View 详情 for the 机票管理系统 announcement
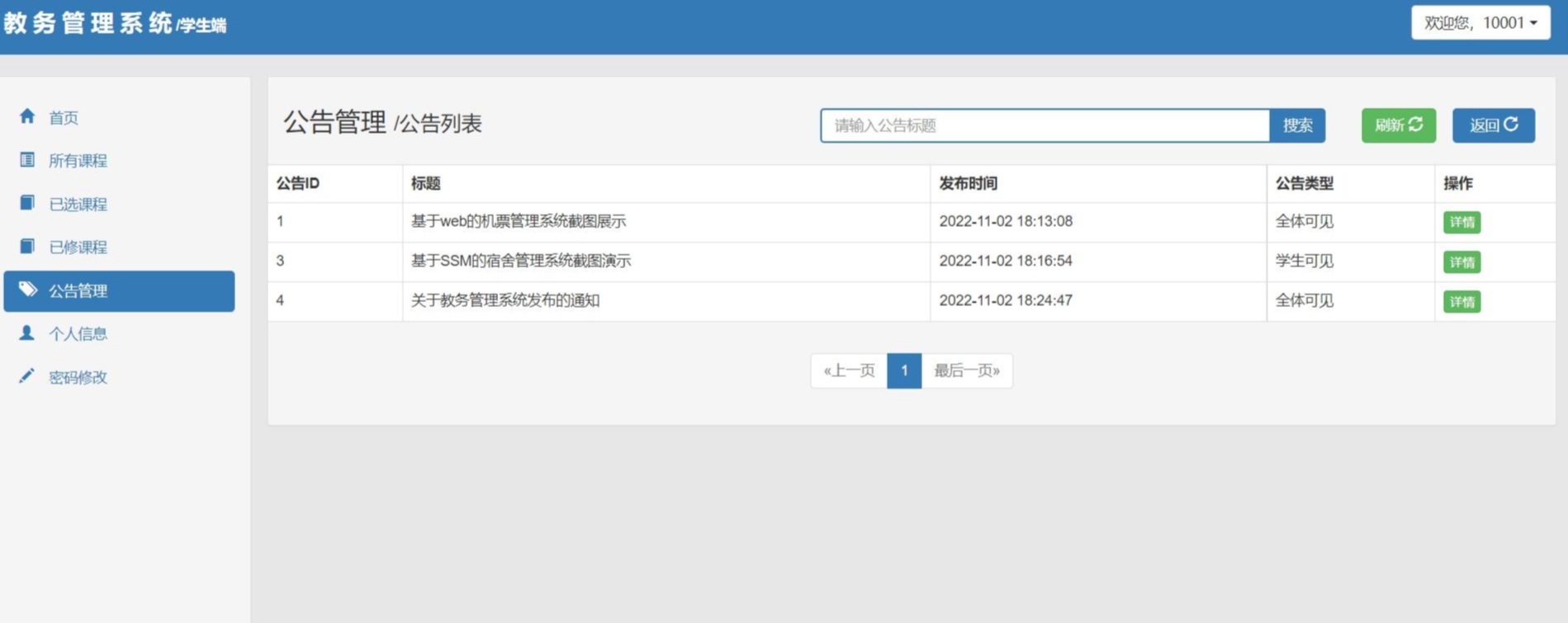This screenshot has height=623, width=1568. 1461,222
